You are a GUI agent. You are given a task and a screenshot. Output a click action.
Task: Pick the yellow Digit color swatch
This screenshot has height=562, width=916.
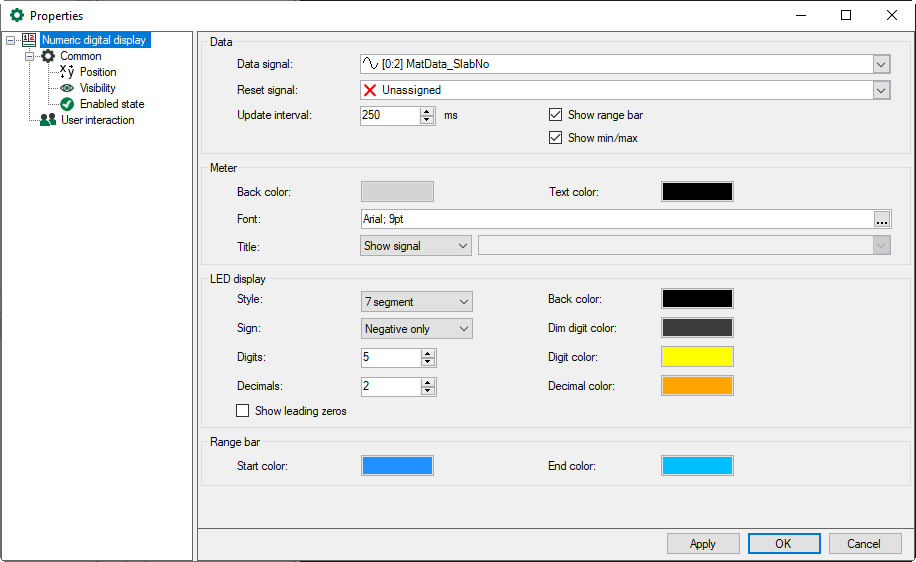tap(697, 357)
